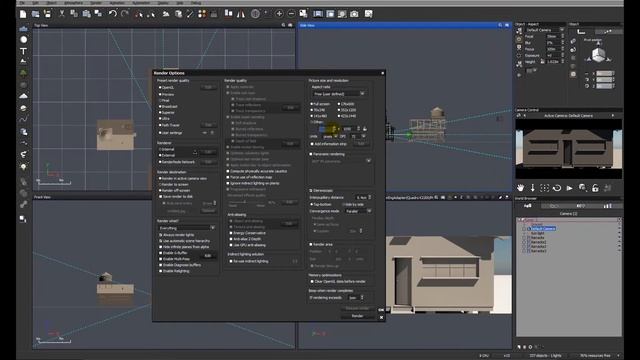Click the OK check icon in Render Options
Image resolution: width=640 pixels, height=360 pixels.
(x=381, y=310)
